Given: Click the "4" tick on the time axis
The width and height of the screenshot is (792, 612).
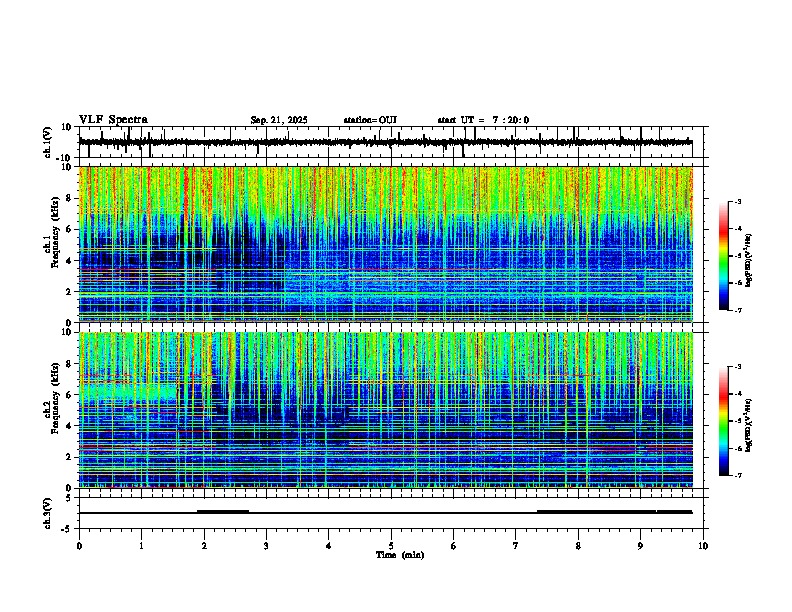Looking at the screenshot, I should click(x=328, y=546).
